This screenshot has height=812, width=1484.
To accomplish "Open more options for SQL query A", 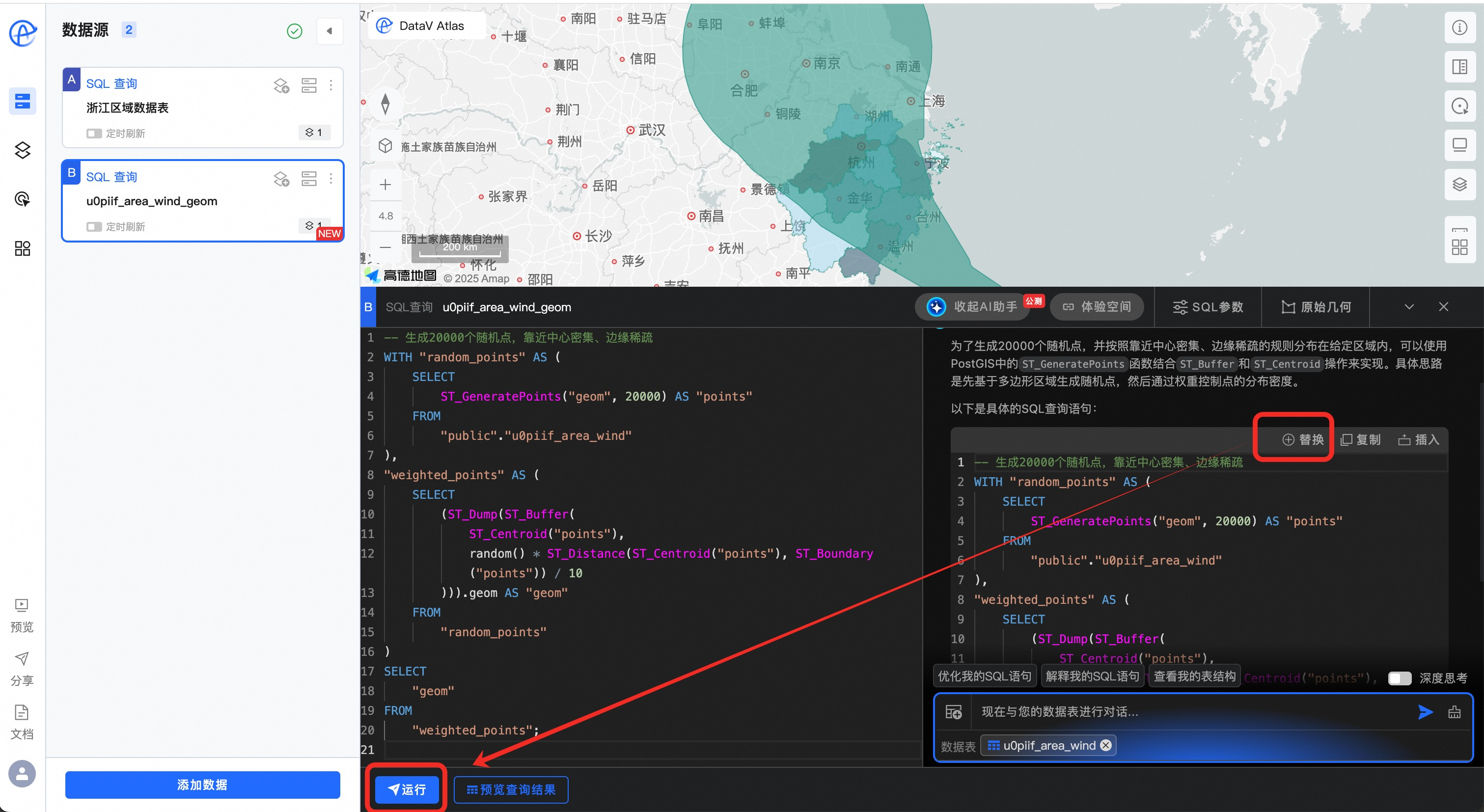I will click(330, 85).
